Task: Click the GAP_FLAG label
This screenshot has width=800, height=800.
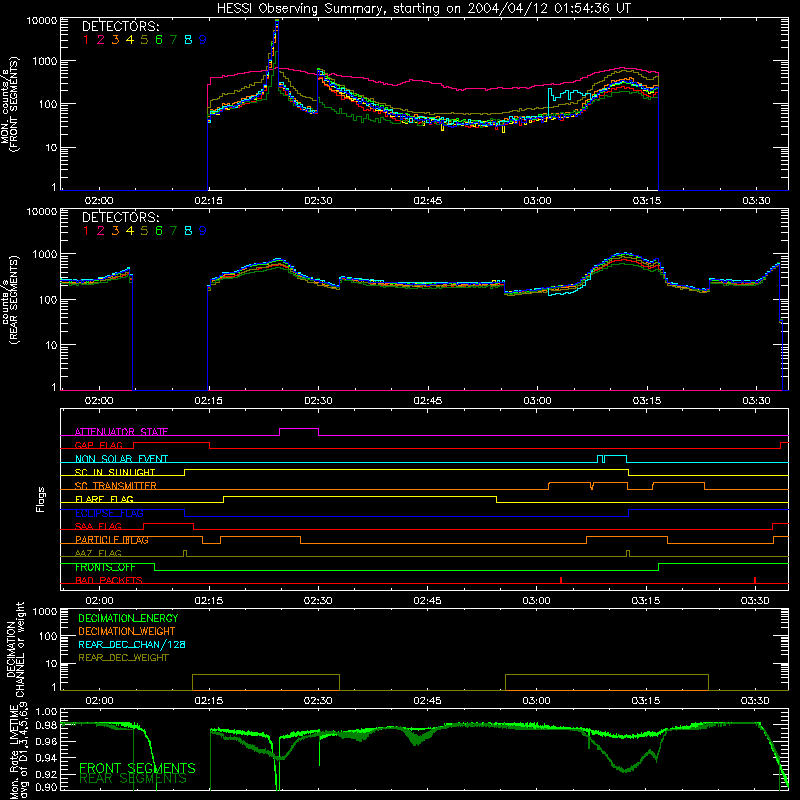Action: 98,445
